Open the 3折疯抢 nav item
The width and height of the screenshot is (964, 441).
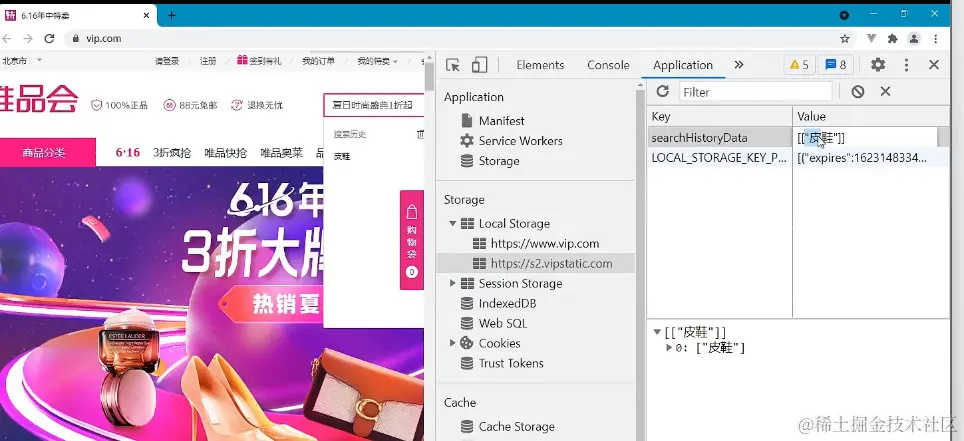point(172,153)
